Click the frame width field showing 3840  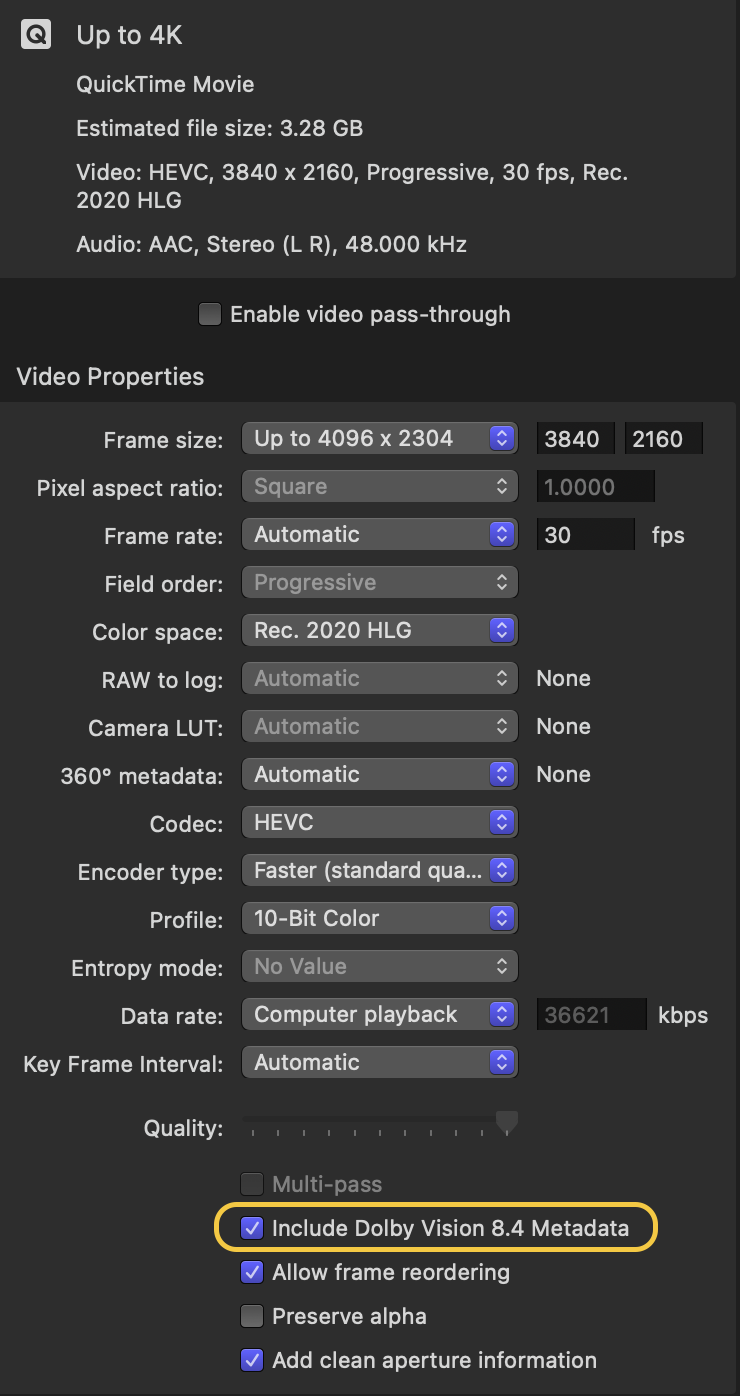[x=576, y=438]
